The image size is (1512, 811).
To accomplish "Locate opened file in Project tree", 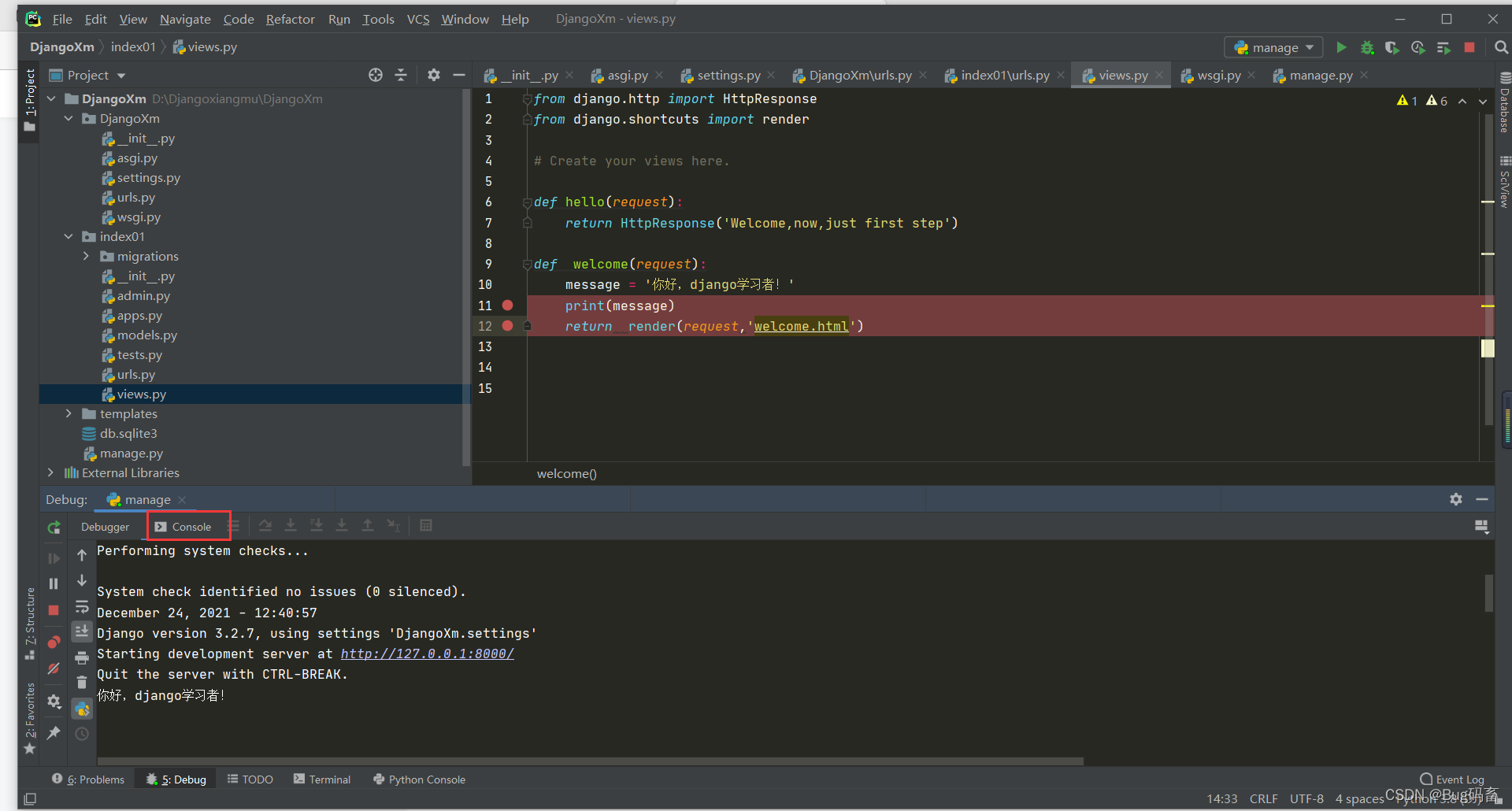I will click(376, 75).
